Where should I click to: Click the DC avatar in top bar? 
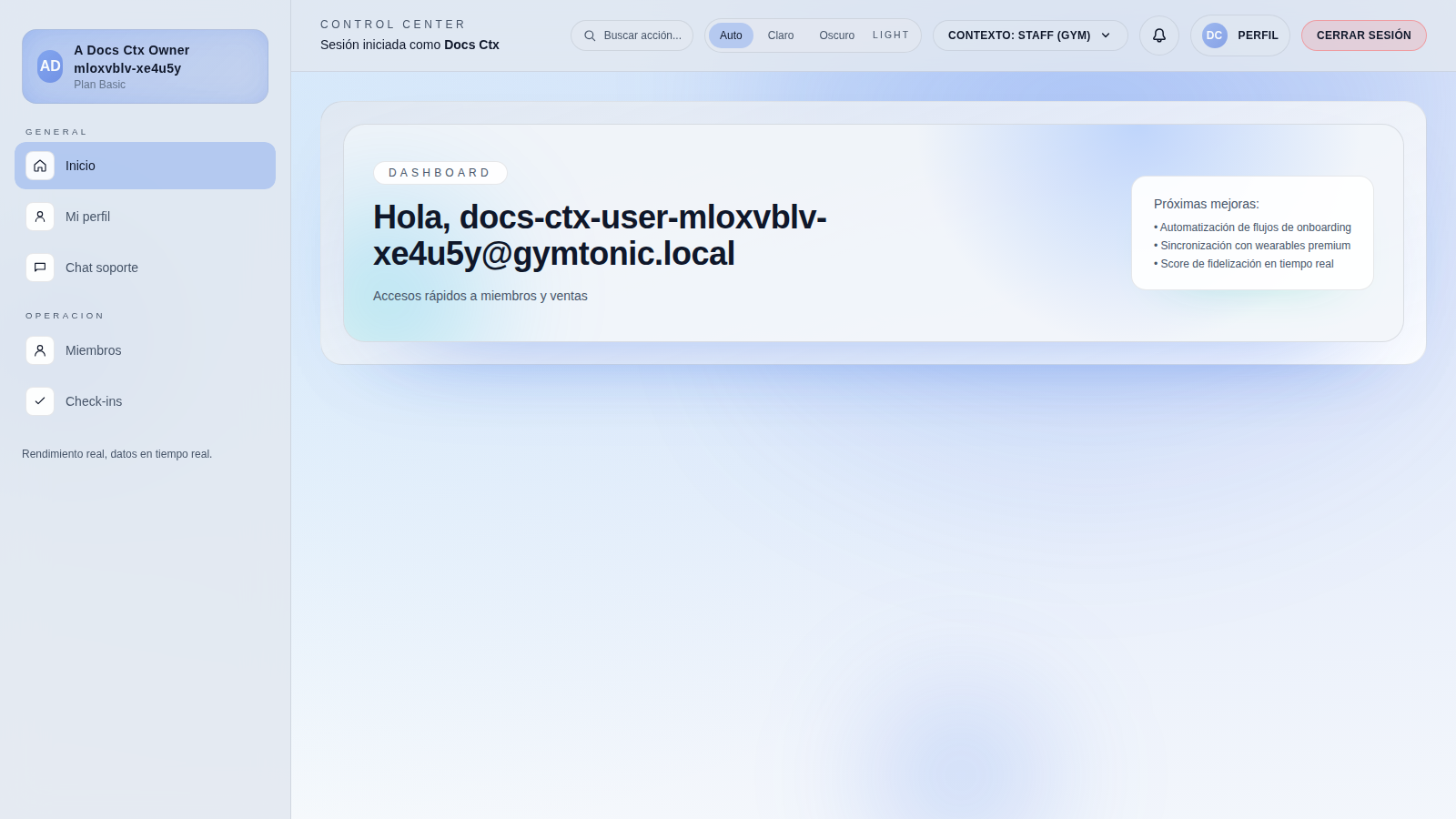[1214, 35]
